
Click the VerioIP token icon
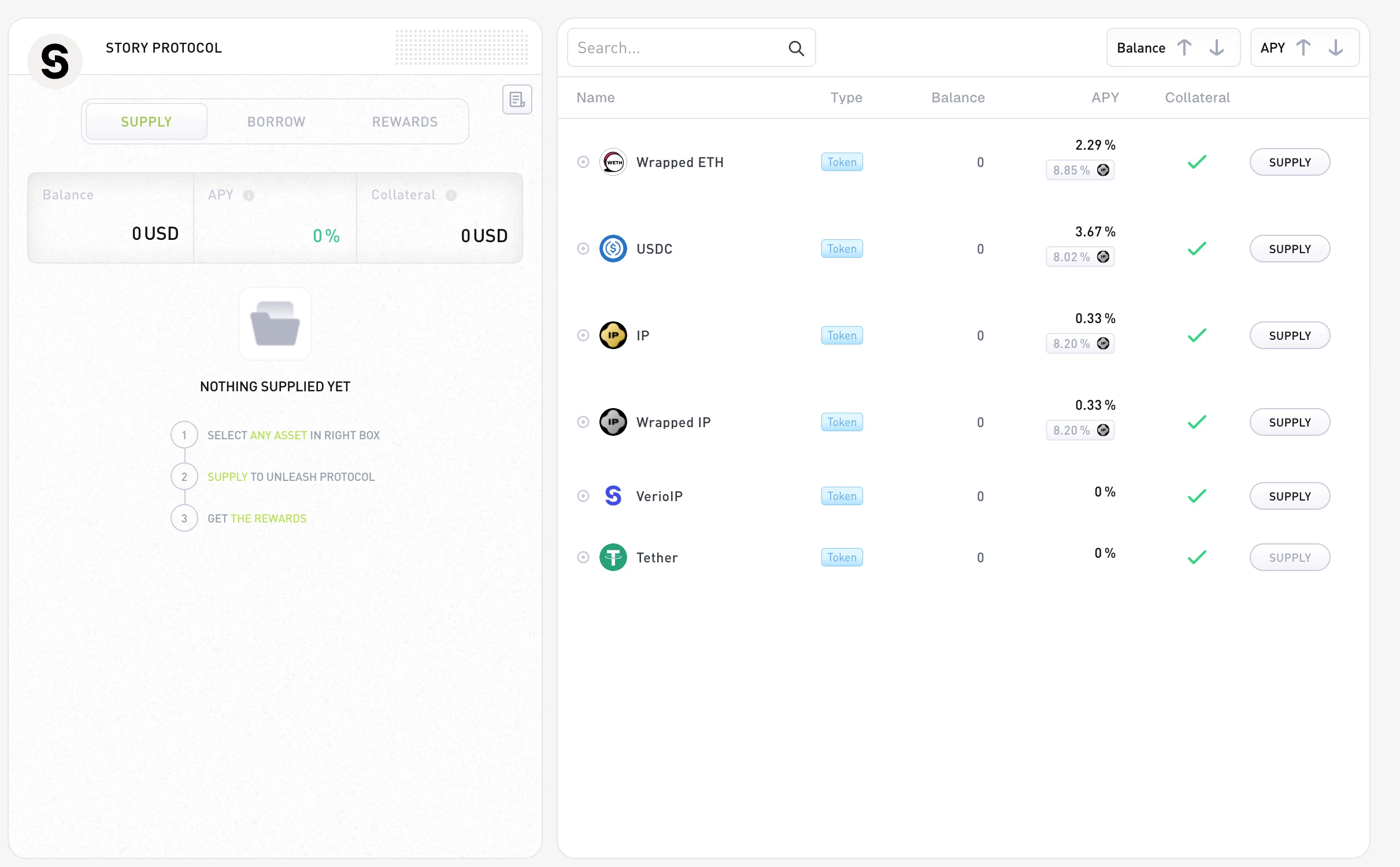(613, 497)
